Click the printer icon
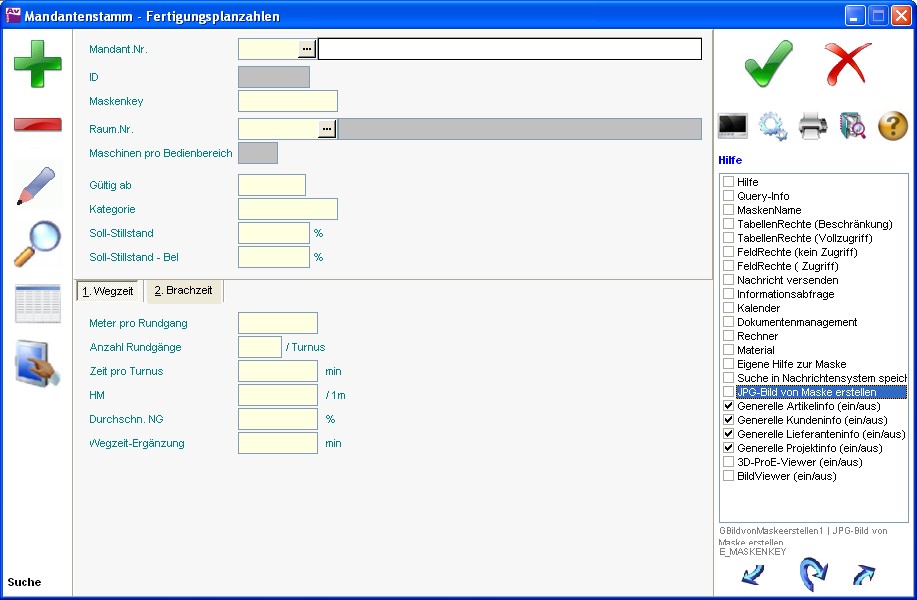Image resolution: width=917 pixels, height=600 pixels. (812, 126)
